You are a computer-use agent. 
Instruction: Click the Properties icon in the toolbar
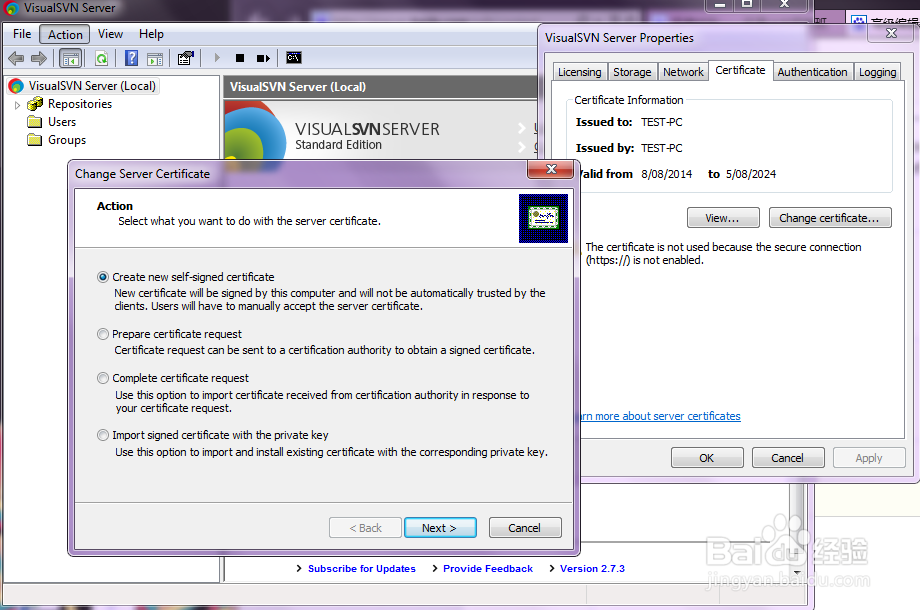[185, 57]
